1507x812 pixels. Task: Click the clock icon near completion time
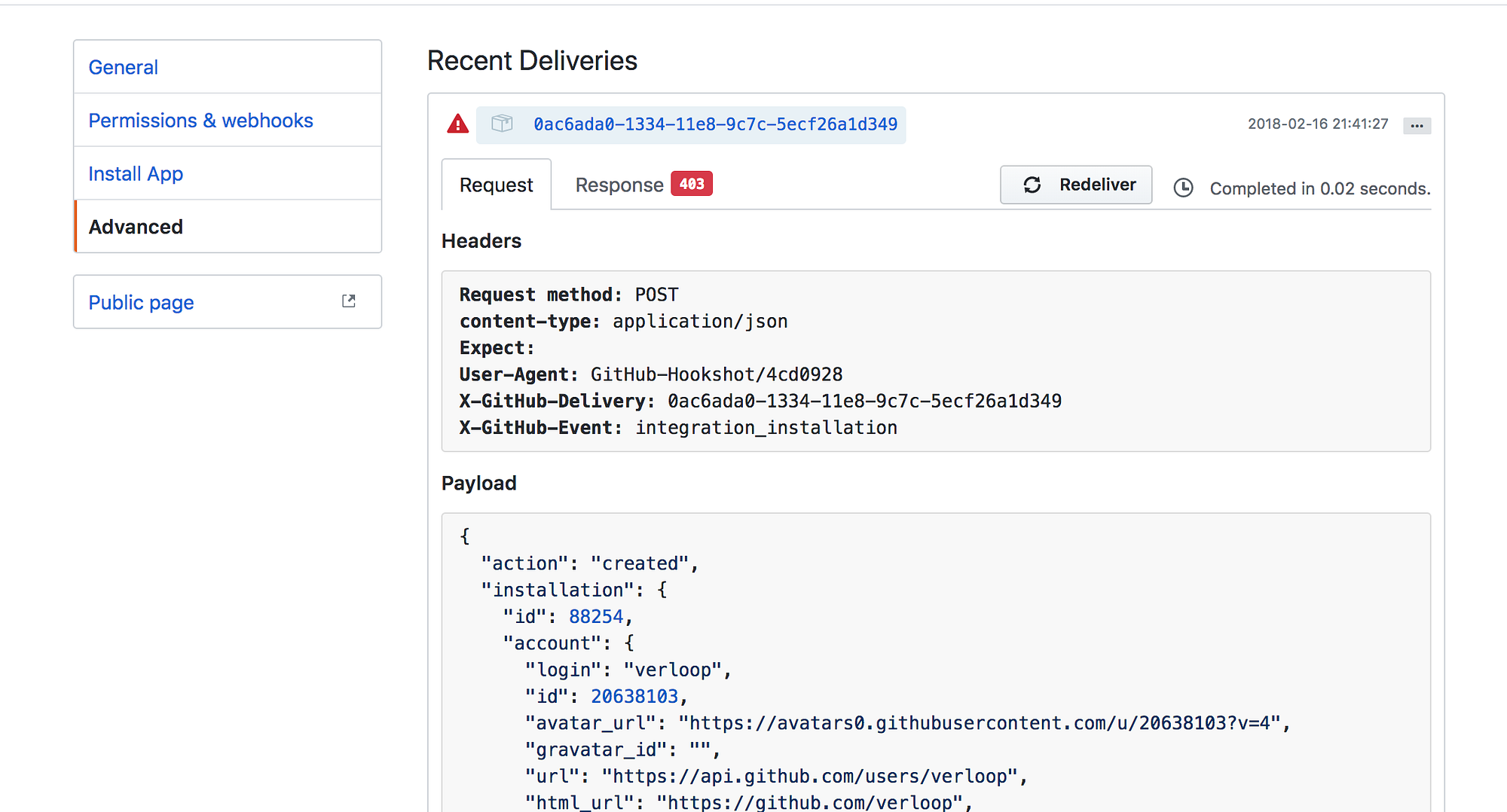(x=1184, y=188)
